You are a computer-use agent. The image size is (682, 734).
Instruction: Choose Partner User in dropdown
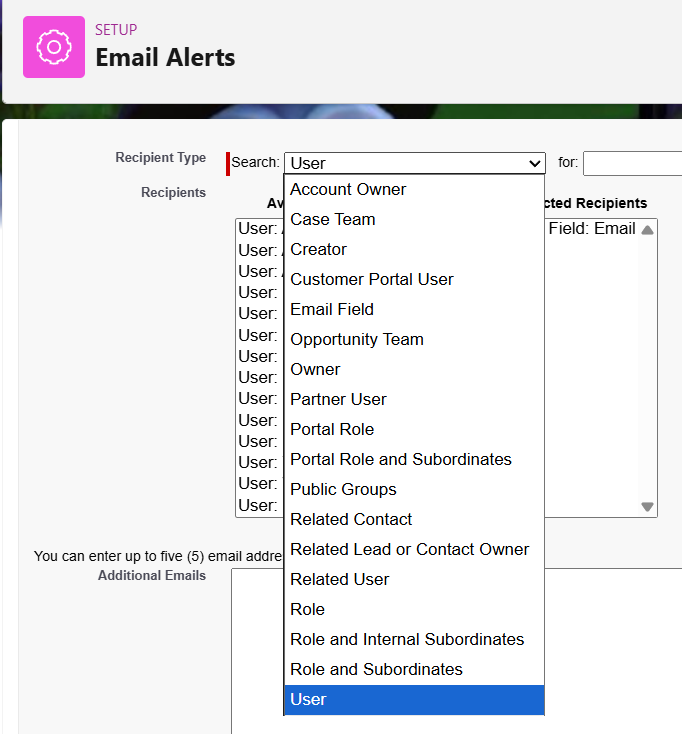(338, 399)
